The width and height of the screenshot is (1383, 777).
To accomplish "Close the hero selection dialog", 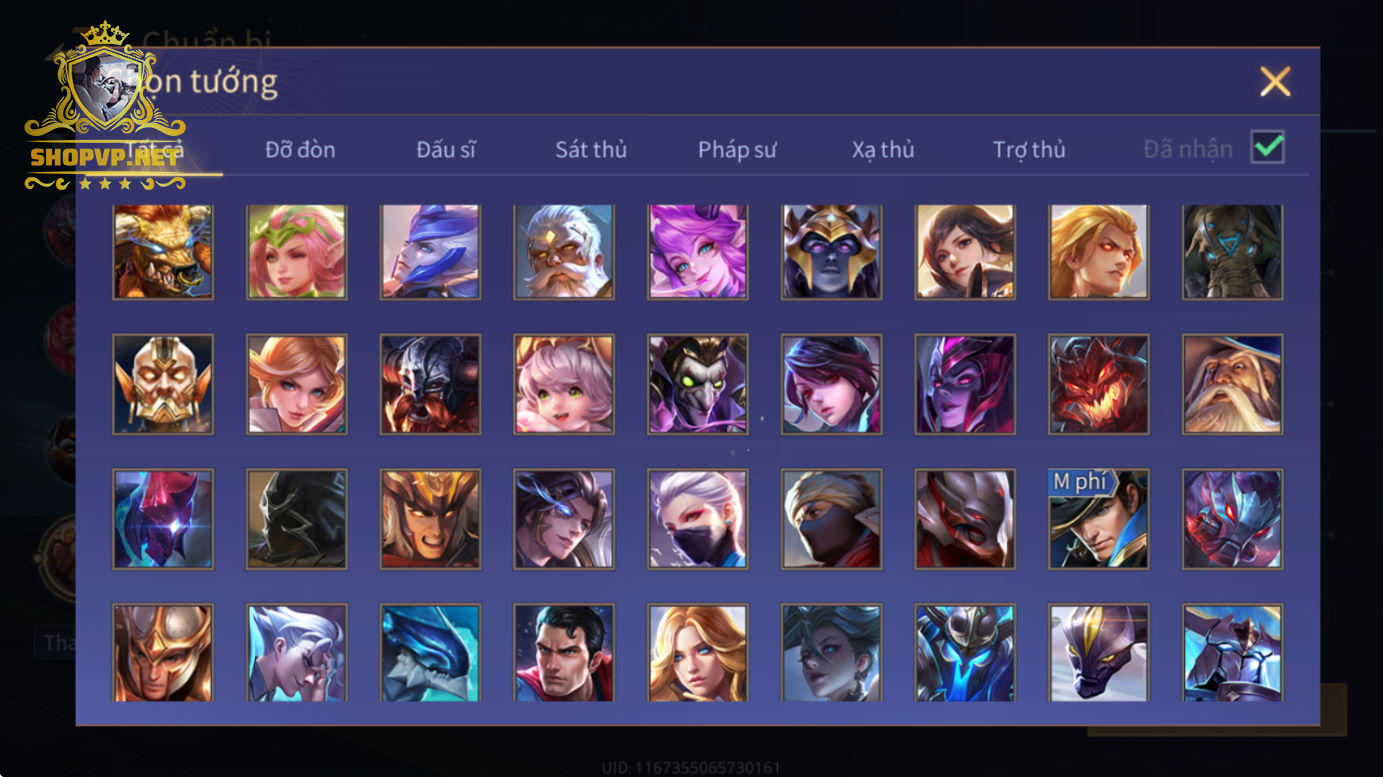I will pyautogui.click(x=1275, y=81).
